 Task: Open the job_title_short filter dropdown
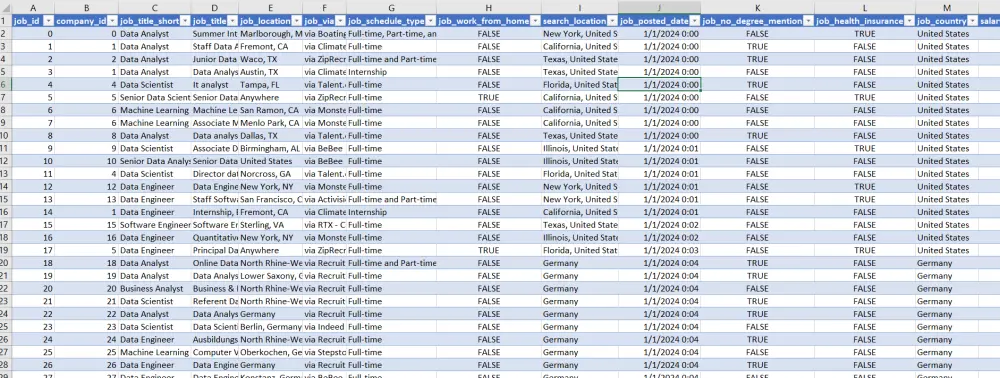tap(185, 21)
